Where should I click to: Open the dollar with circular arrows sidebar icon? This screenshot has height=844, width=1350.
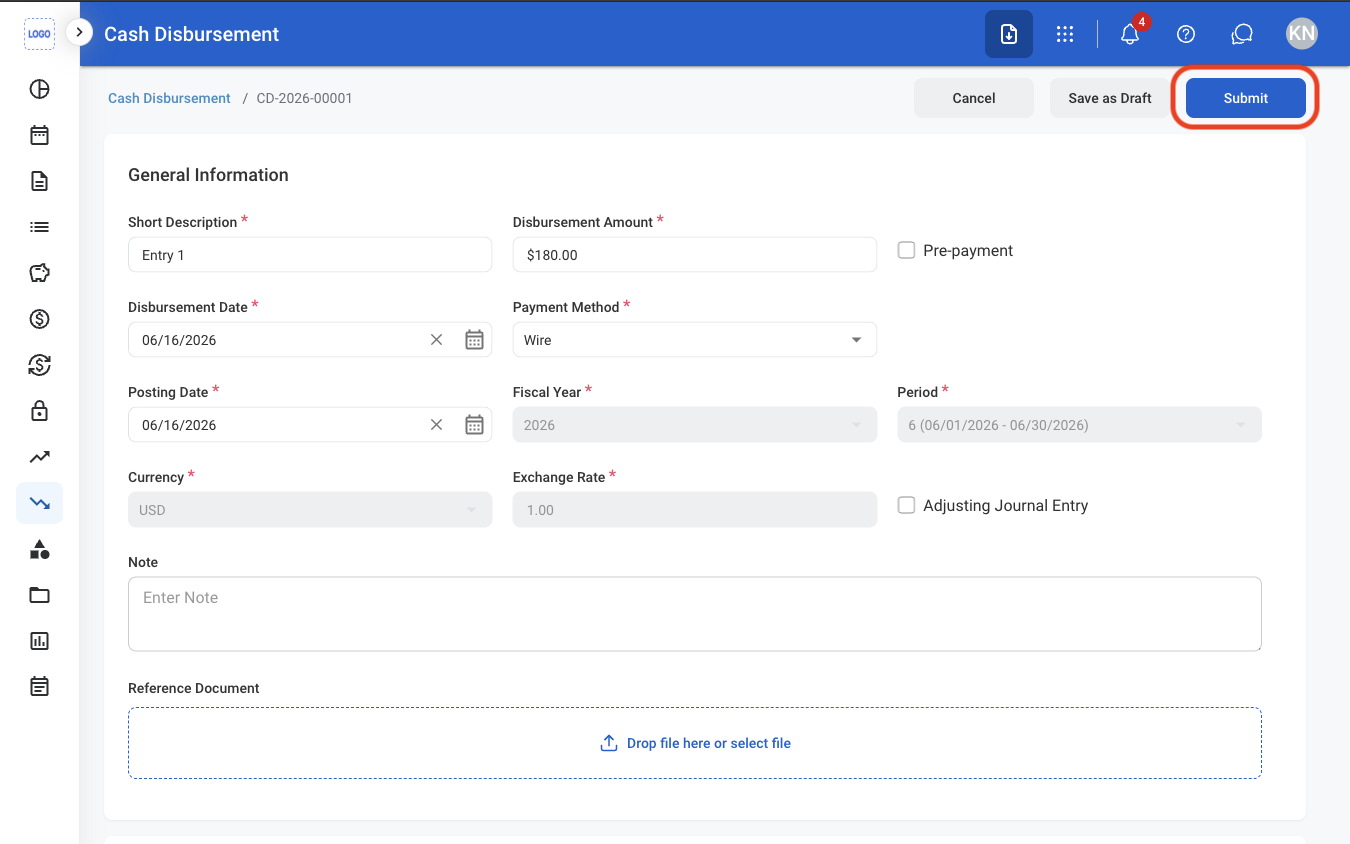point(39,365)
